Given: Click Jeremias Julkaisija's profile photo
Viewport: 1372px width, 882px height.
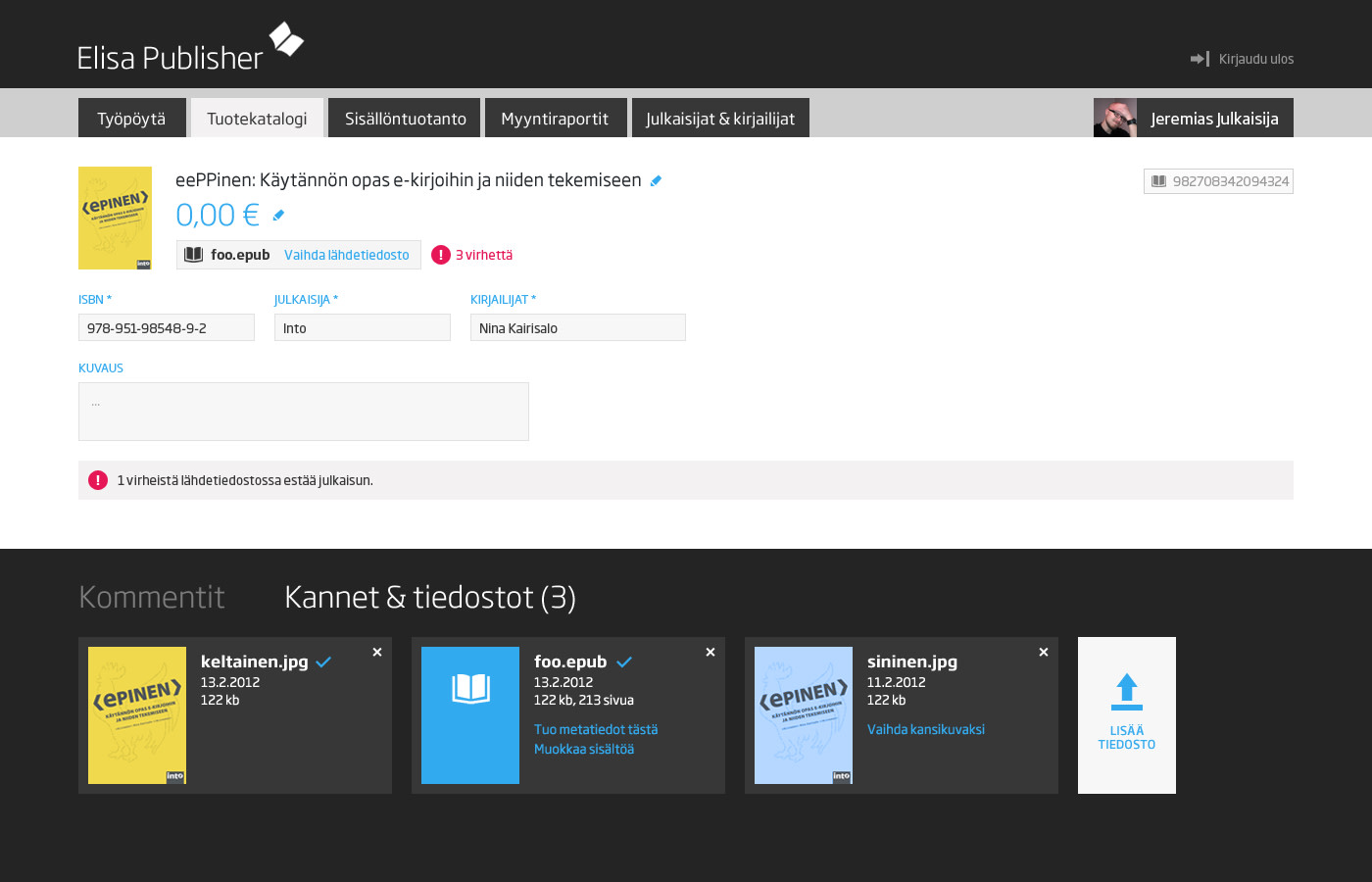Looking at the screenshot, I should coord(1115,118).
